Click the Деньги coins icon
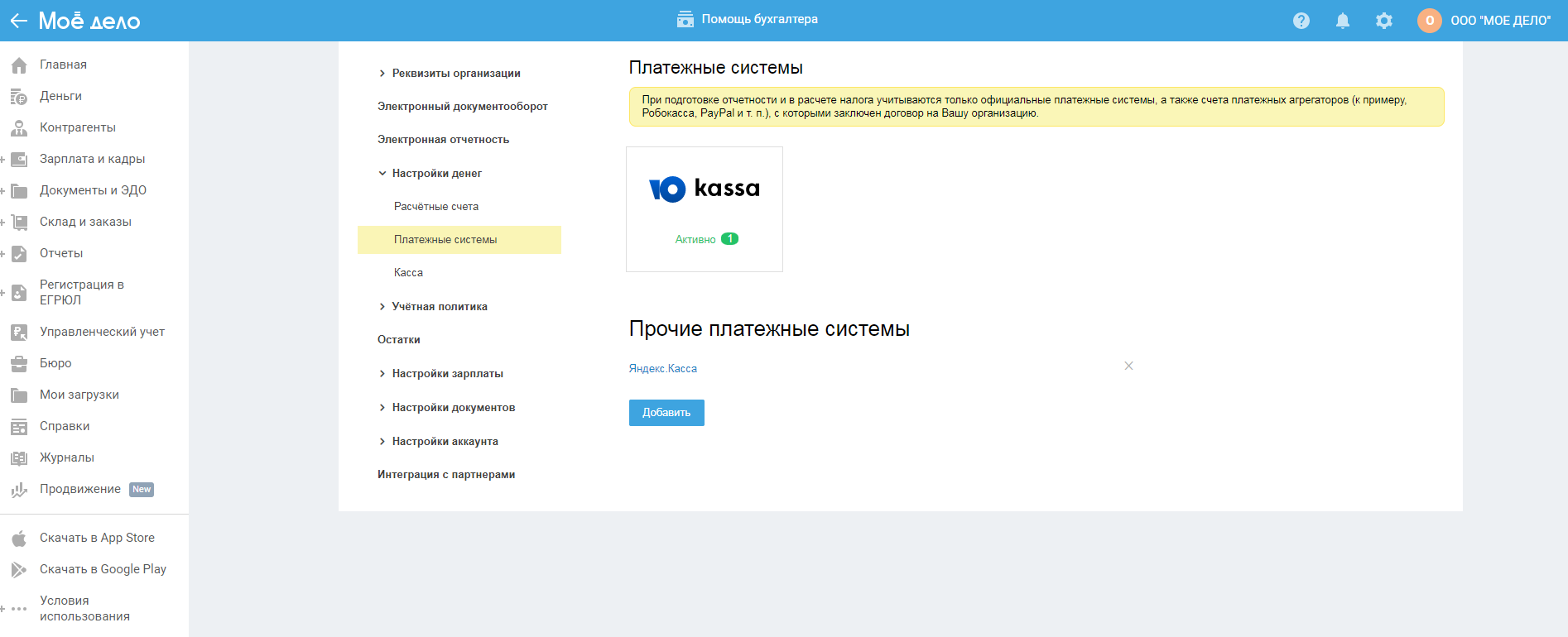Viewport: 1568px width, 637px height. [19, 97]
